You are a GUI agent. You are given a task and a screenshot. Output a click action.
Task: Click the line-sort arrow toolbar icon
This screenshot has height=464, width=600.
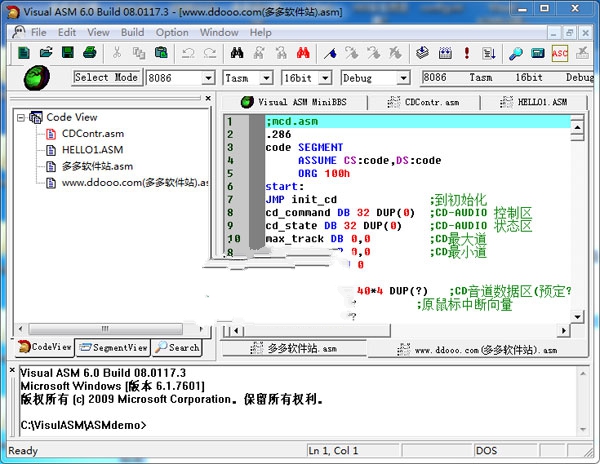[x=489, y=53]
